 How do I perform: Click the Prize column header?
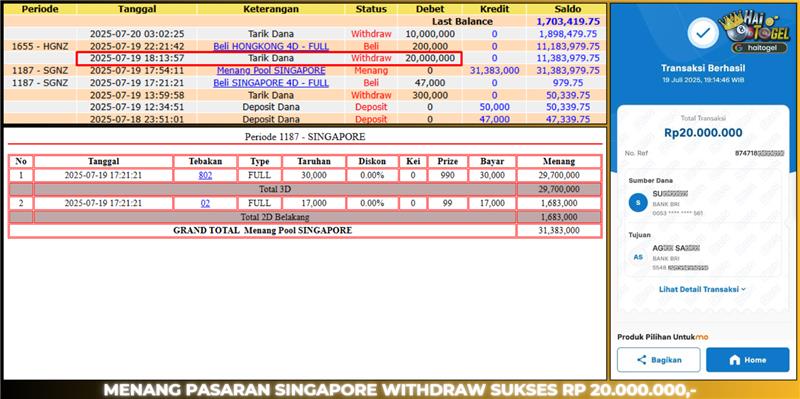click(447, 161)
